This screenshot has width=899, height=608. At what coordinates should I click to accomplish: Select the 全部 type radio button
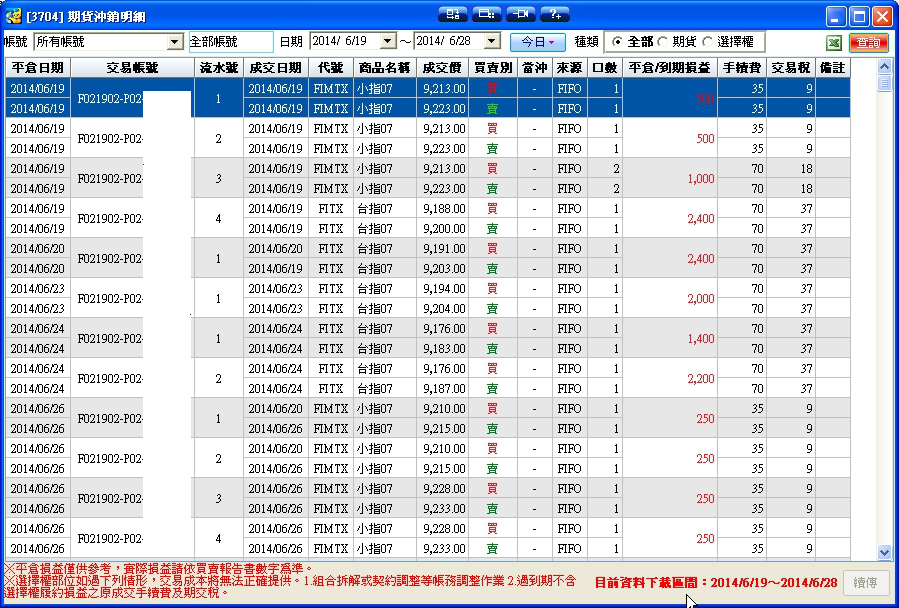[x=617, y=42]
